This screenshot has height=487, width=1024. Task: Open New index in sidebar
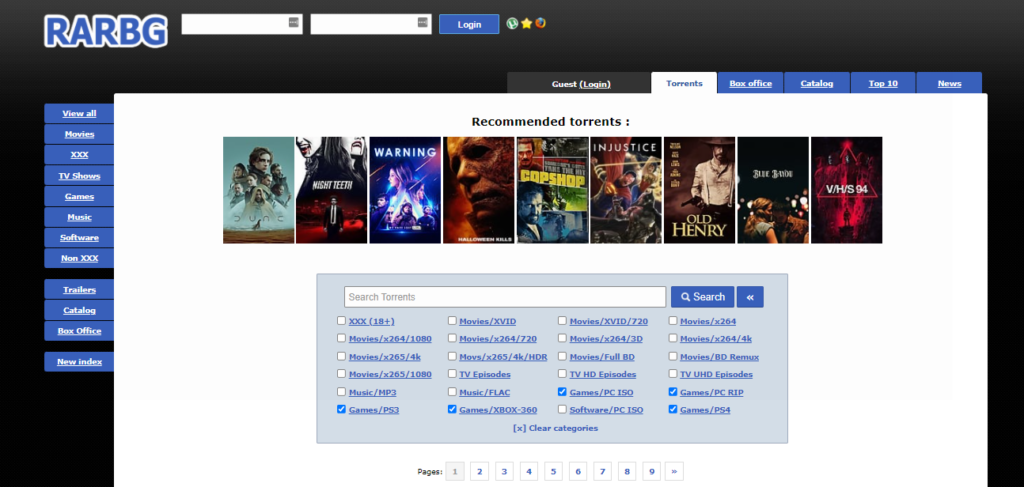79,362
